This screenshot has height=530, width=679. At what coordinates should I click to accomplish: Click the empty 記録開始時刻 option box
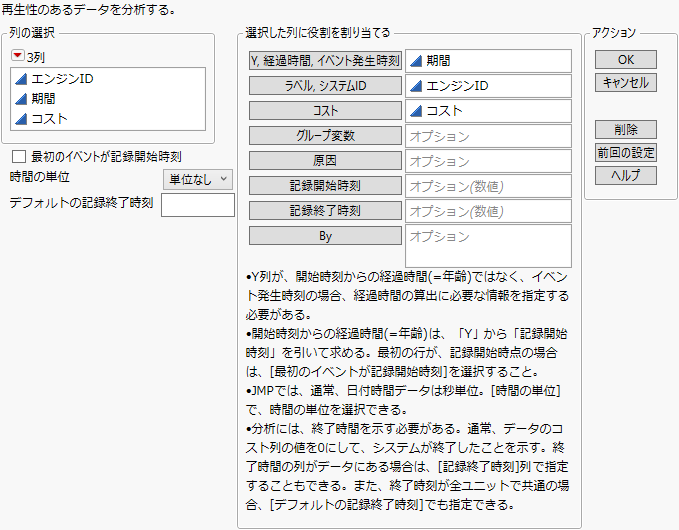[x=488, y=187]
